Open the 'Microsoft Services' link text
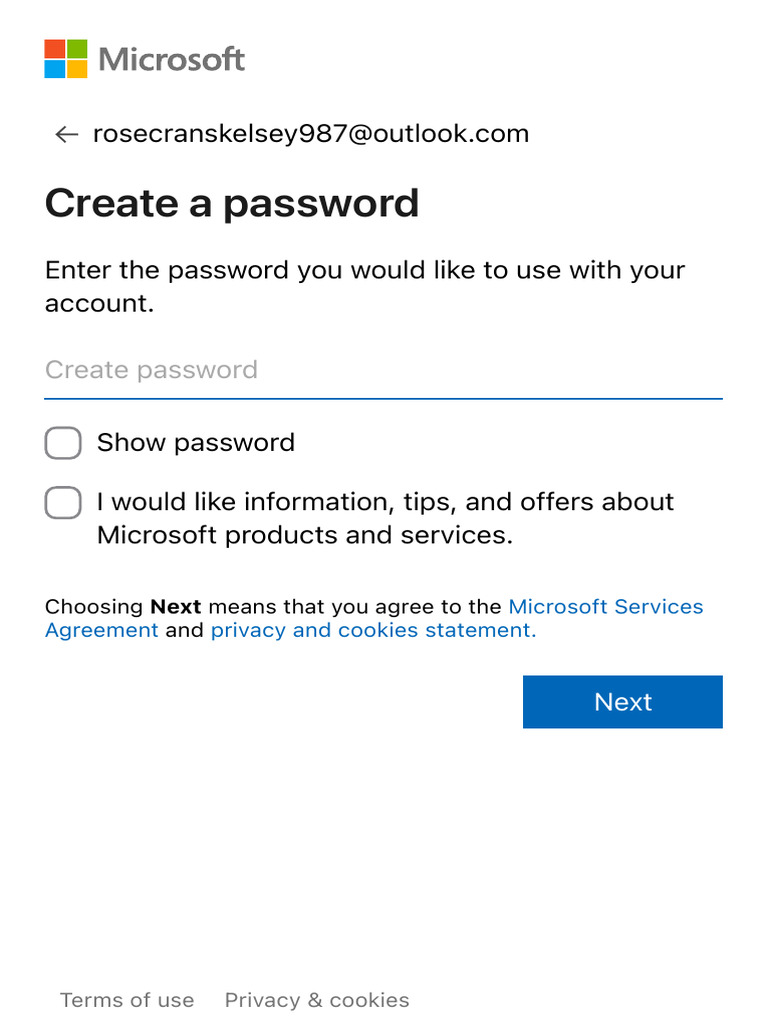This screenshot has width=768, height=1024. [x=606, y=607]
